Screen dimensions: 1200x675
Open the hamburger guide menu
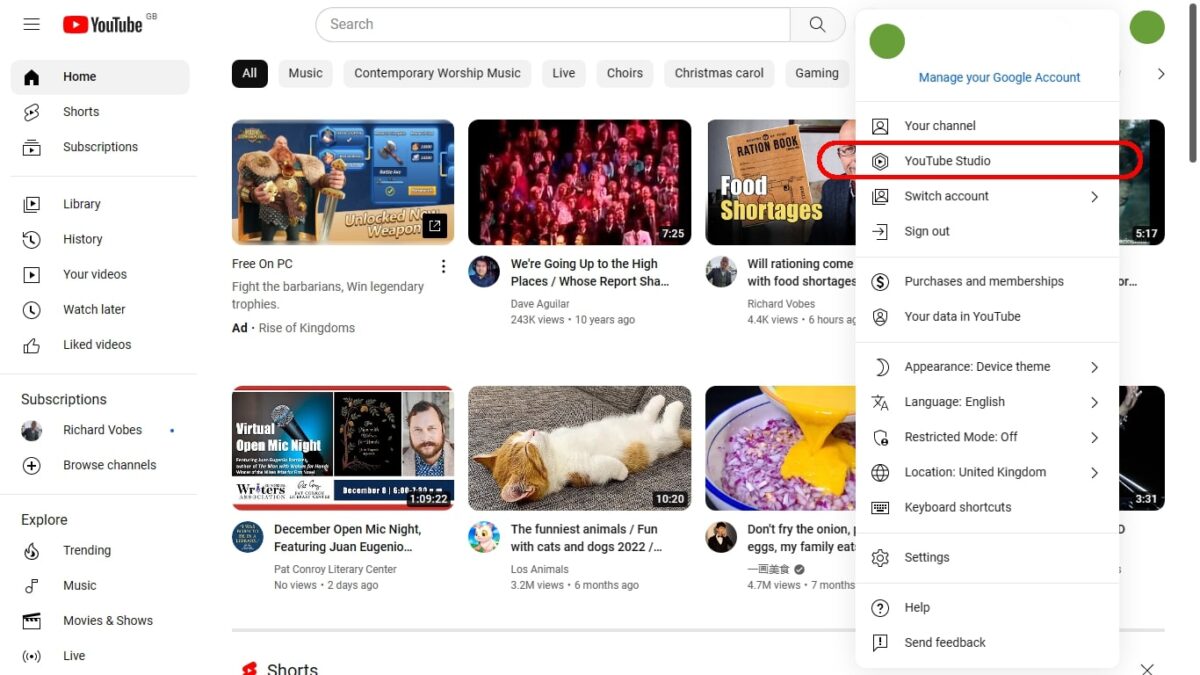[31, 24]
